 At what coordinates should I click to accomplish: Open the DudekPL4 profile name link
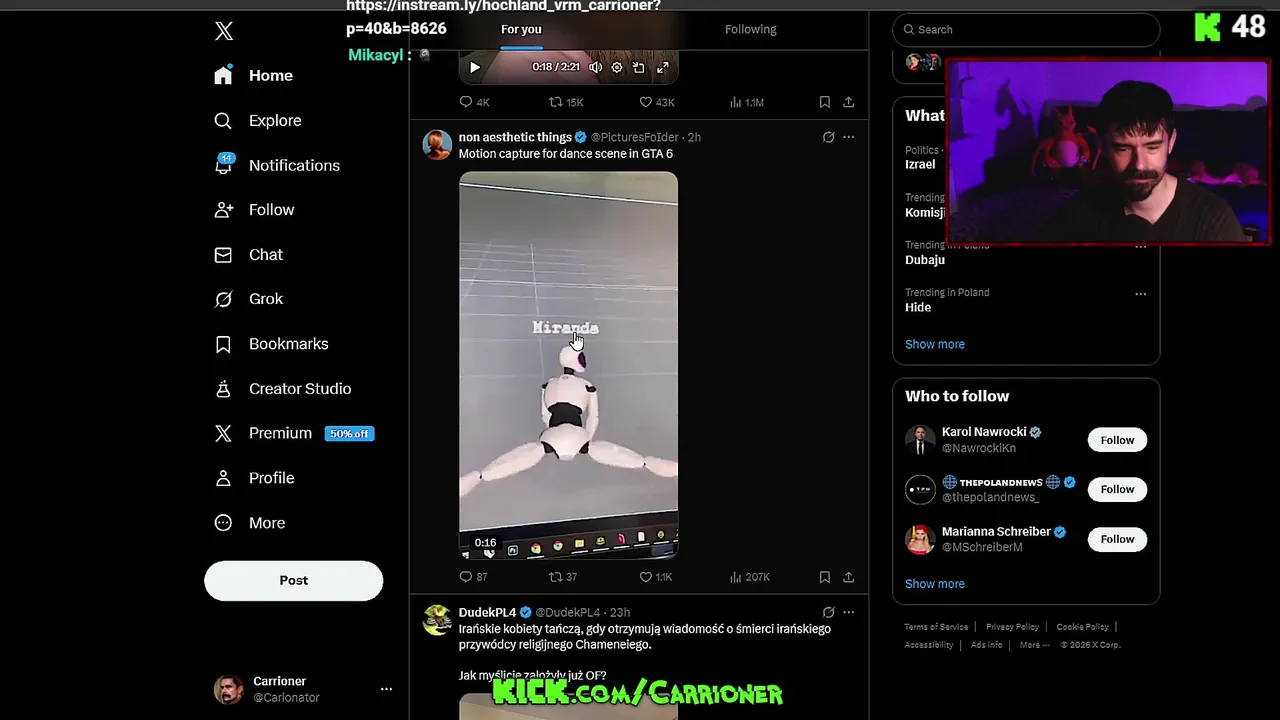[487, 612]
